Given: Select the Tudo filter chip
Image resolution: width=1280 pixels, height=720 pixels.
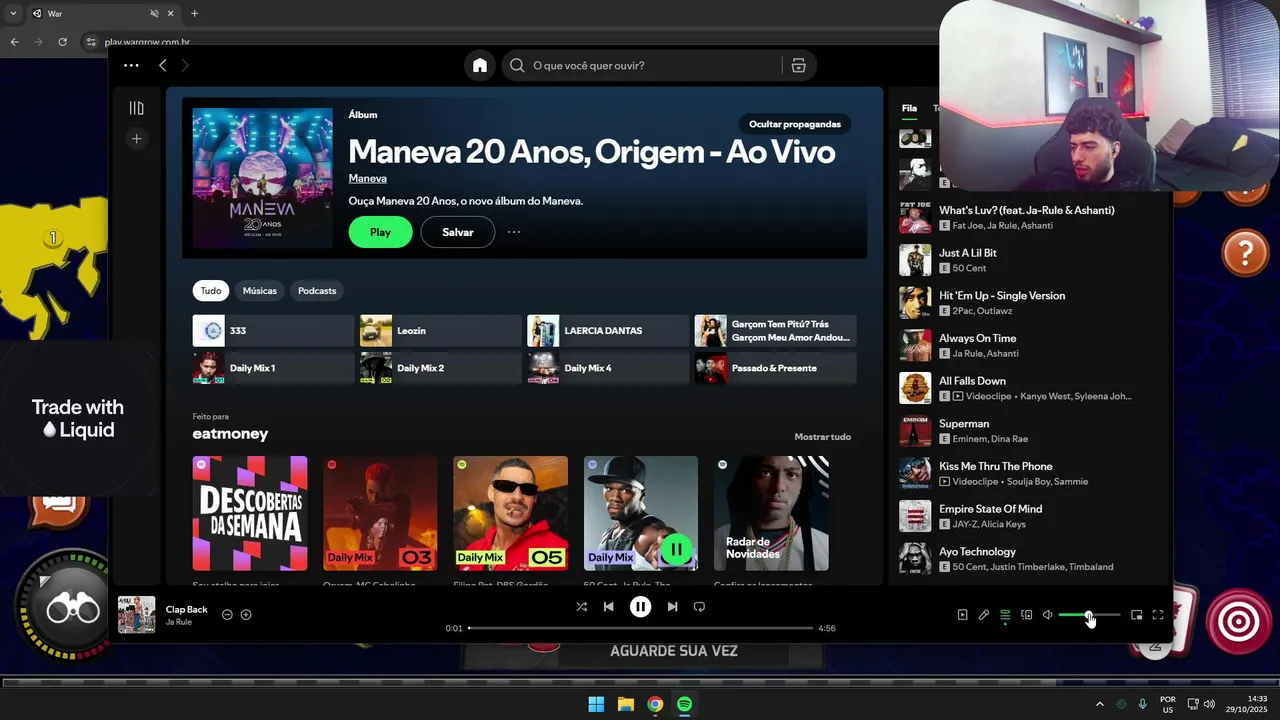Looking at the screenshot, I should click(211, 291).
